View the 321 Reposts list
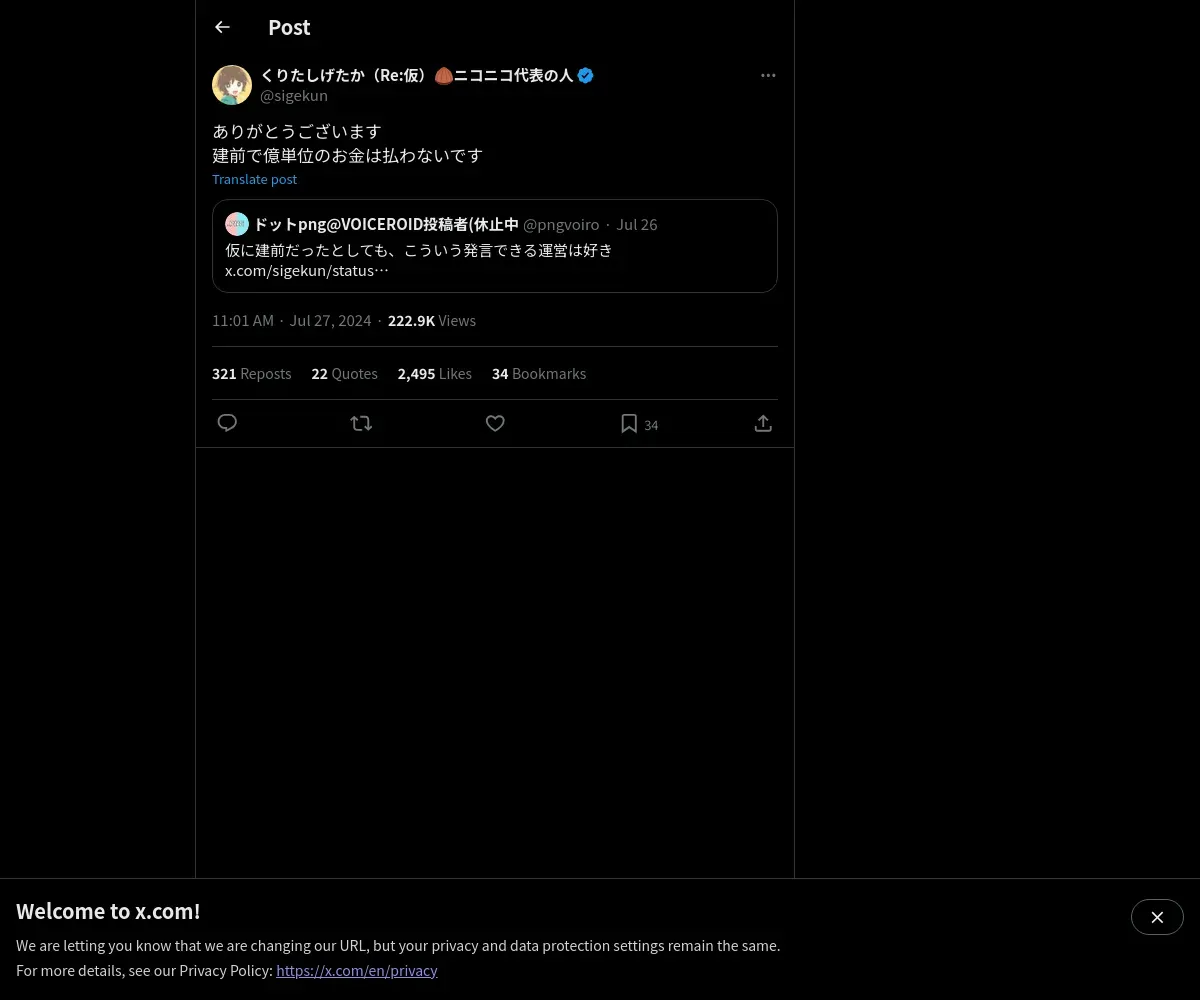Image resolution: width=1200 pixels, height=1000 pixels. 252,373
